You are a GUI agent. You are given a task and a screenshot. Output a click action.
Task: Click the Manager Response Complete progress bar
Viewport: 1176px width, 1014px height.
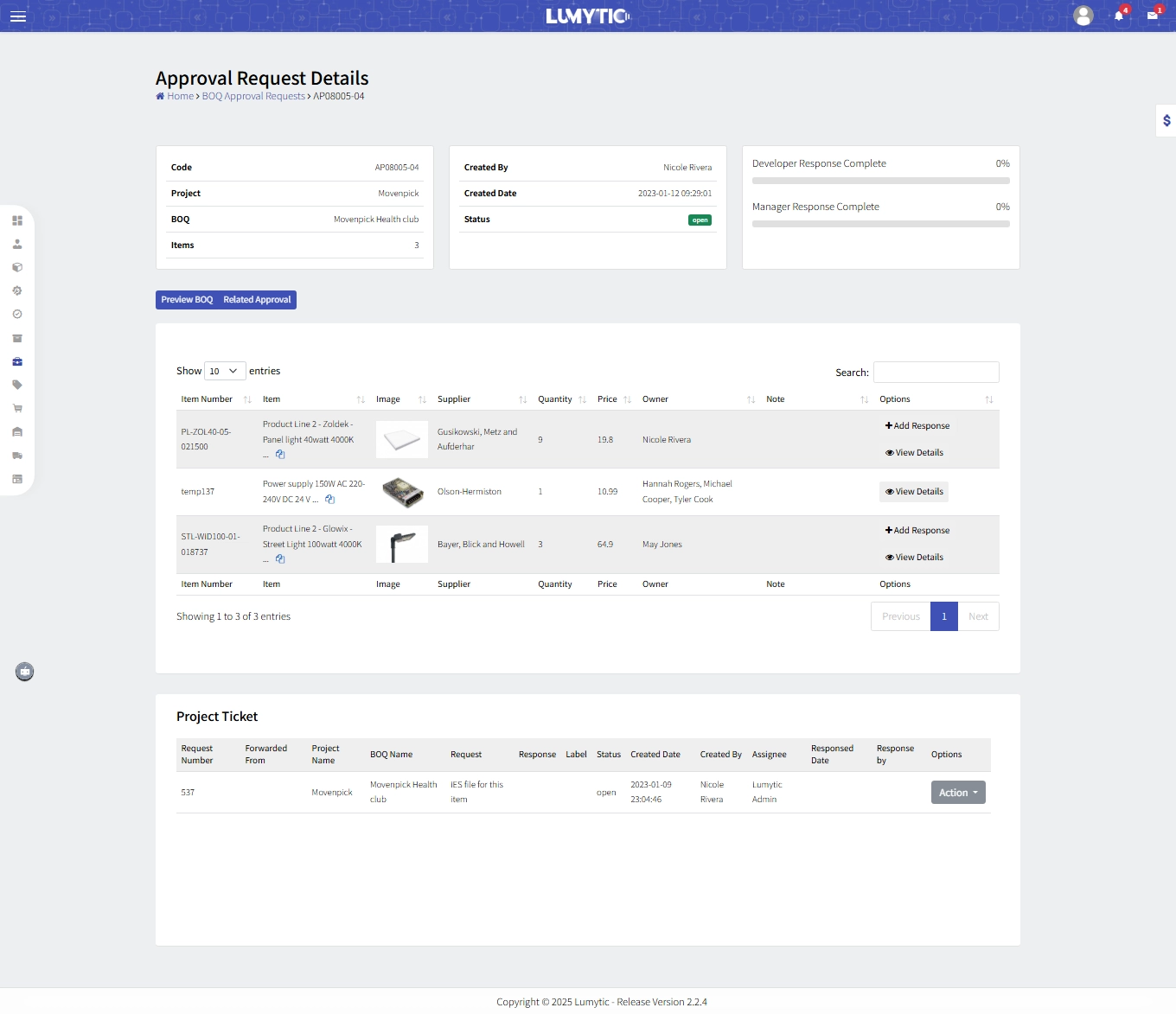(880, 223)
